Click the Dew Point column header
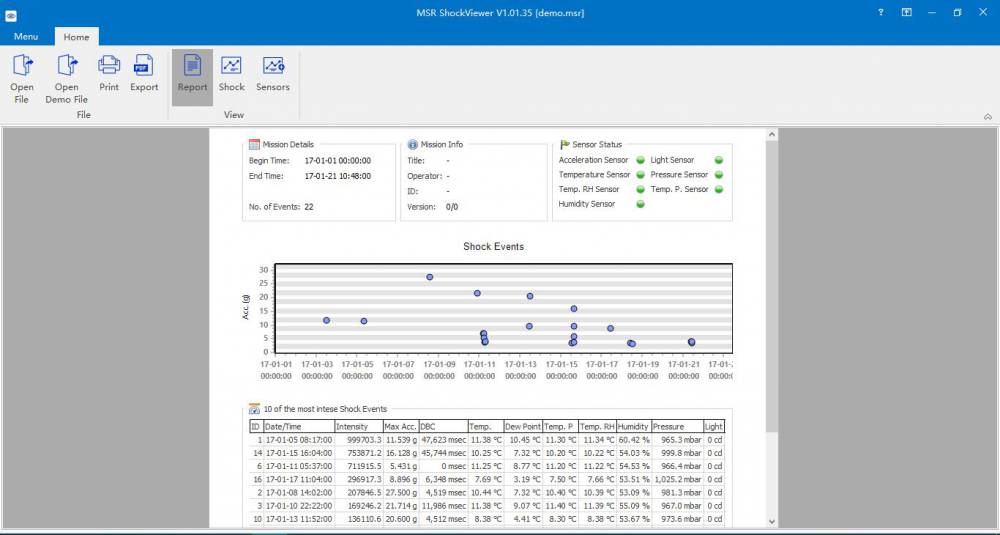 click(523, 427)
